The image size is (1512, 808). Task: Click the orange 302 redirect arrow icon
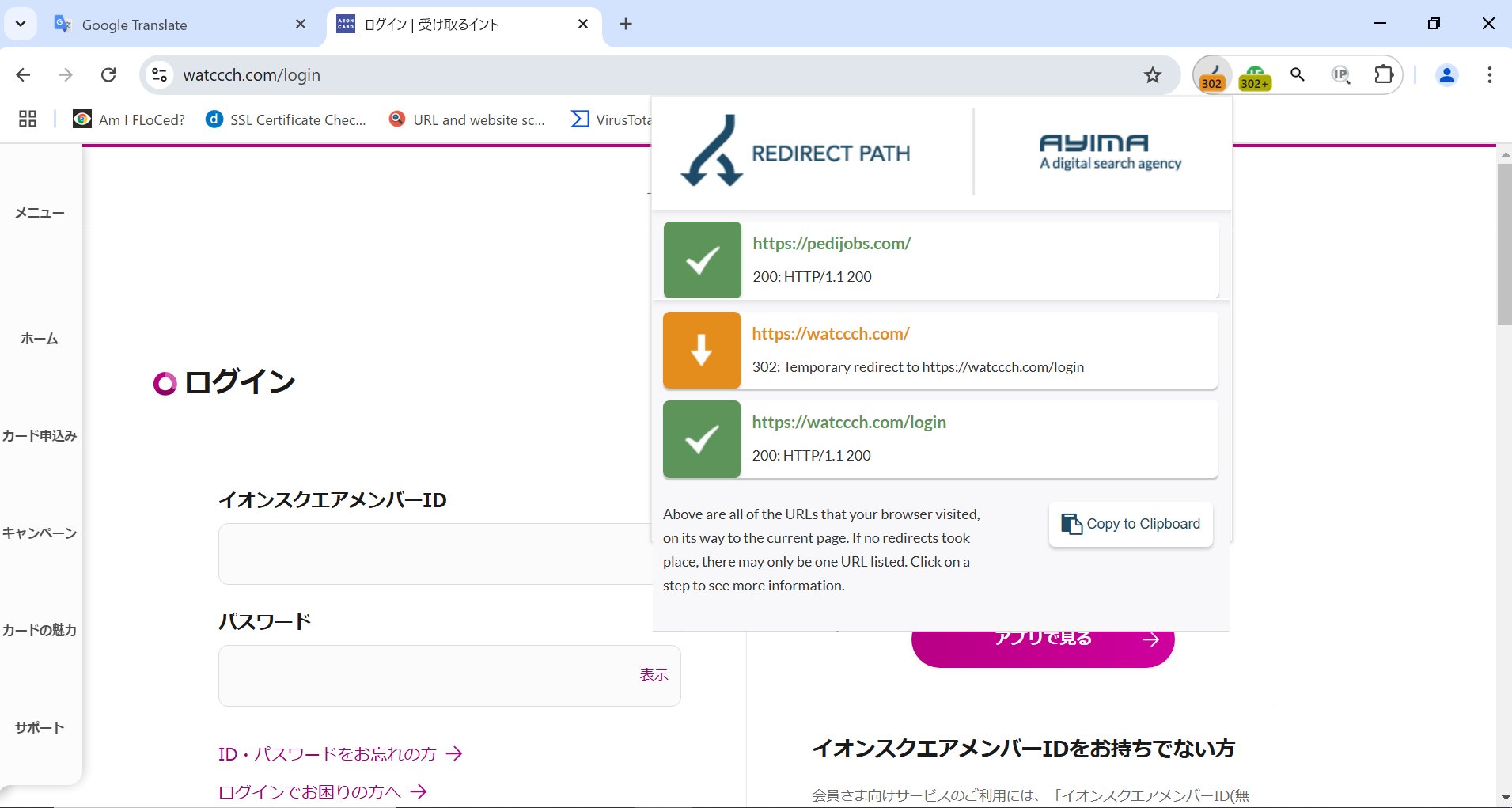(x=702, y=350)
